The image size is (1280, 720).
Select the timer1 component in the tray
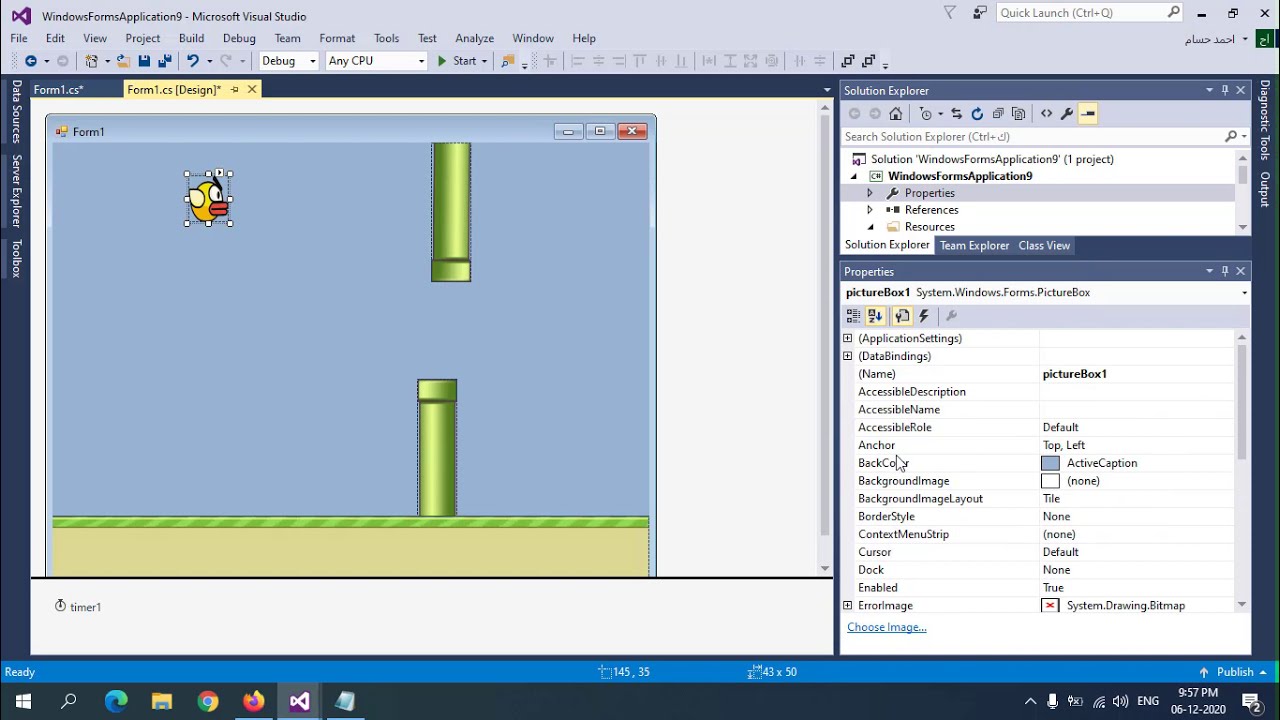pyautogui.click(x=77, y=607)
